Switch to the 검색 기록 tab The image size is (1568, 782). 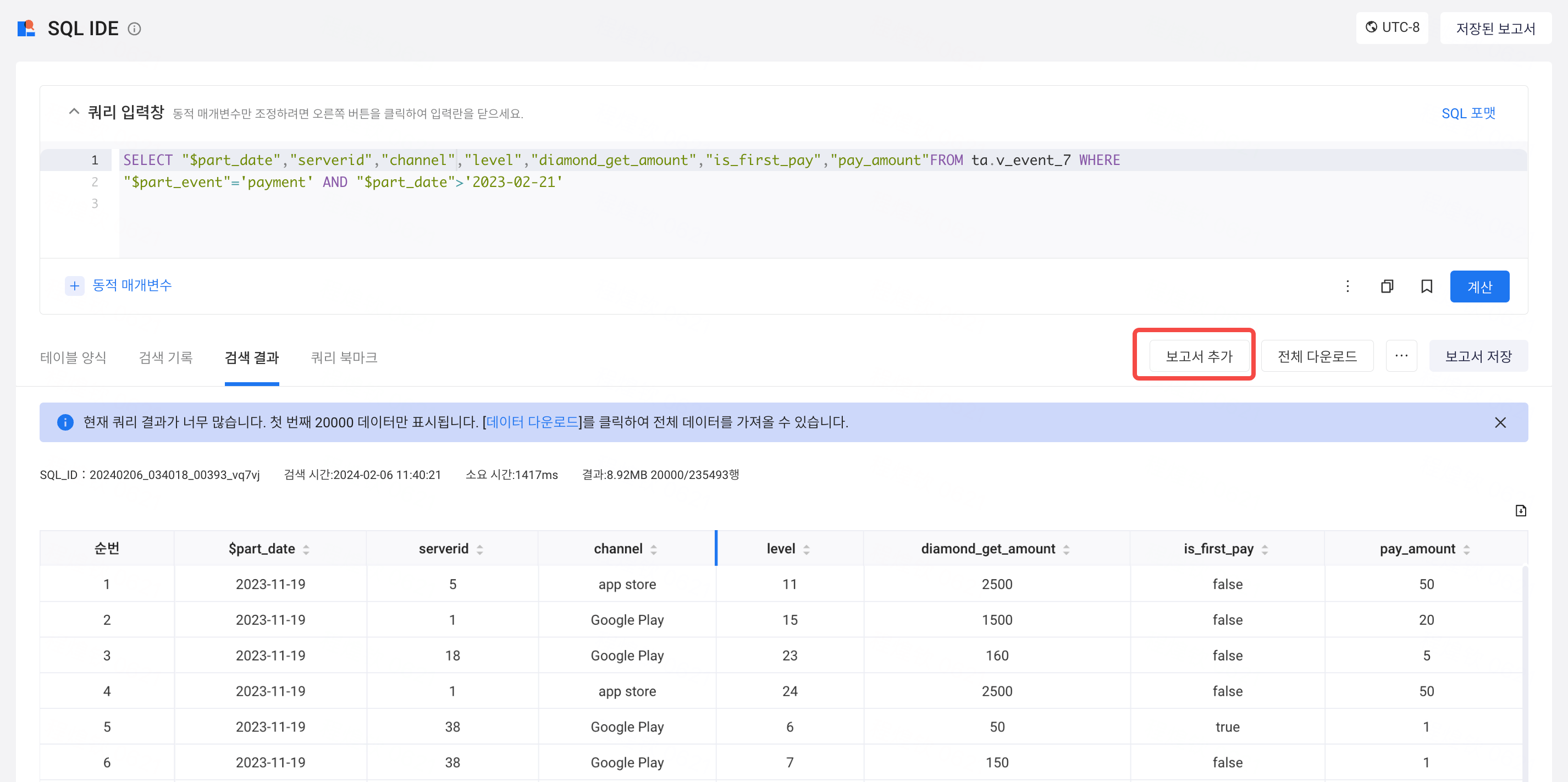(165, 357)
